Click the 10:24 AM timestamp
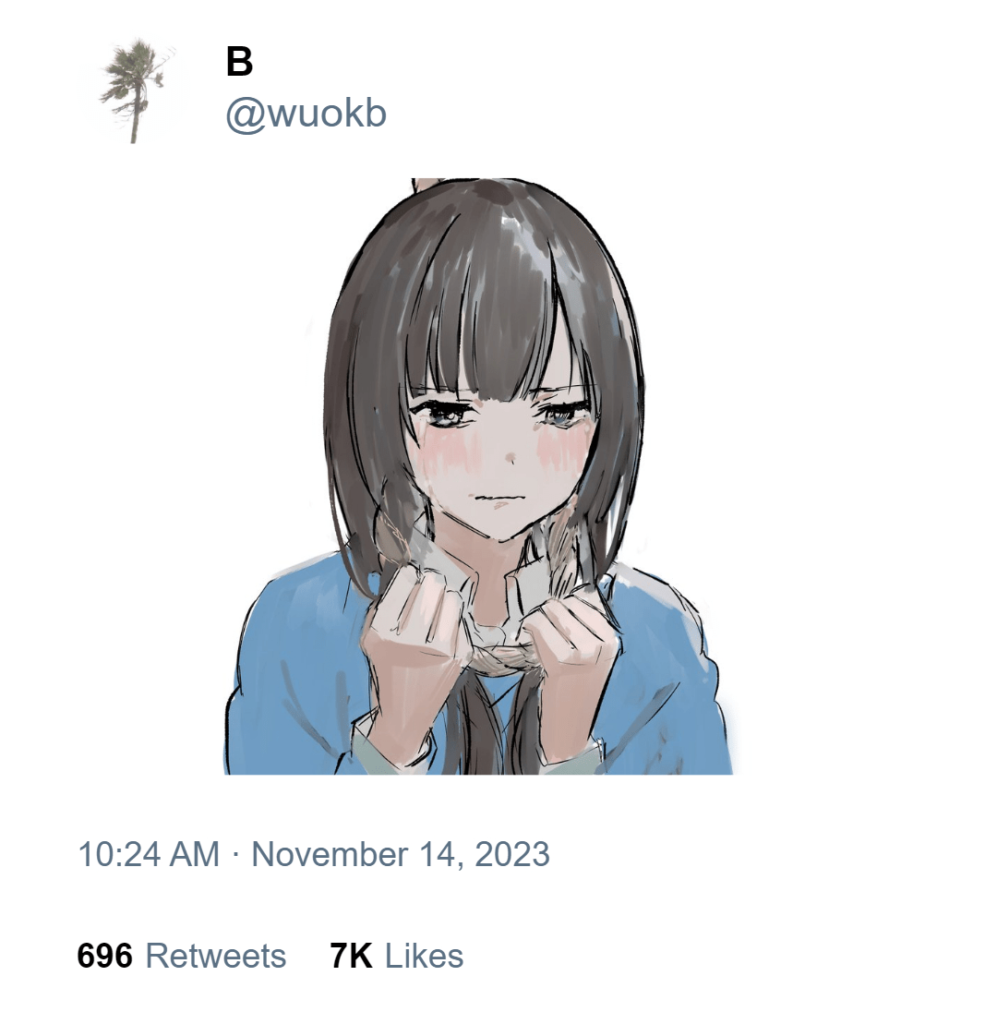This screenshot has height=1024, width=997. [149, 854]
